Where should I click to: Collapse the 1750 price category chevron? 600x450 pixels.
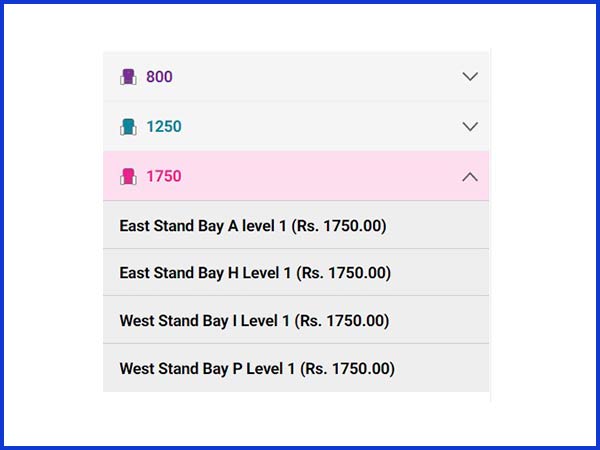click(470, 177)
